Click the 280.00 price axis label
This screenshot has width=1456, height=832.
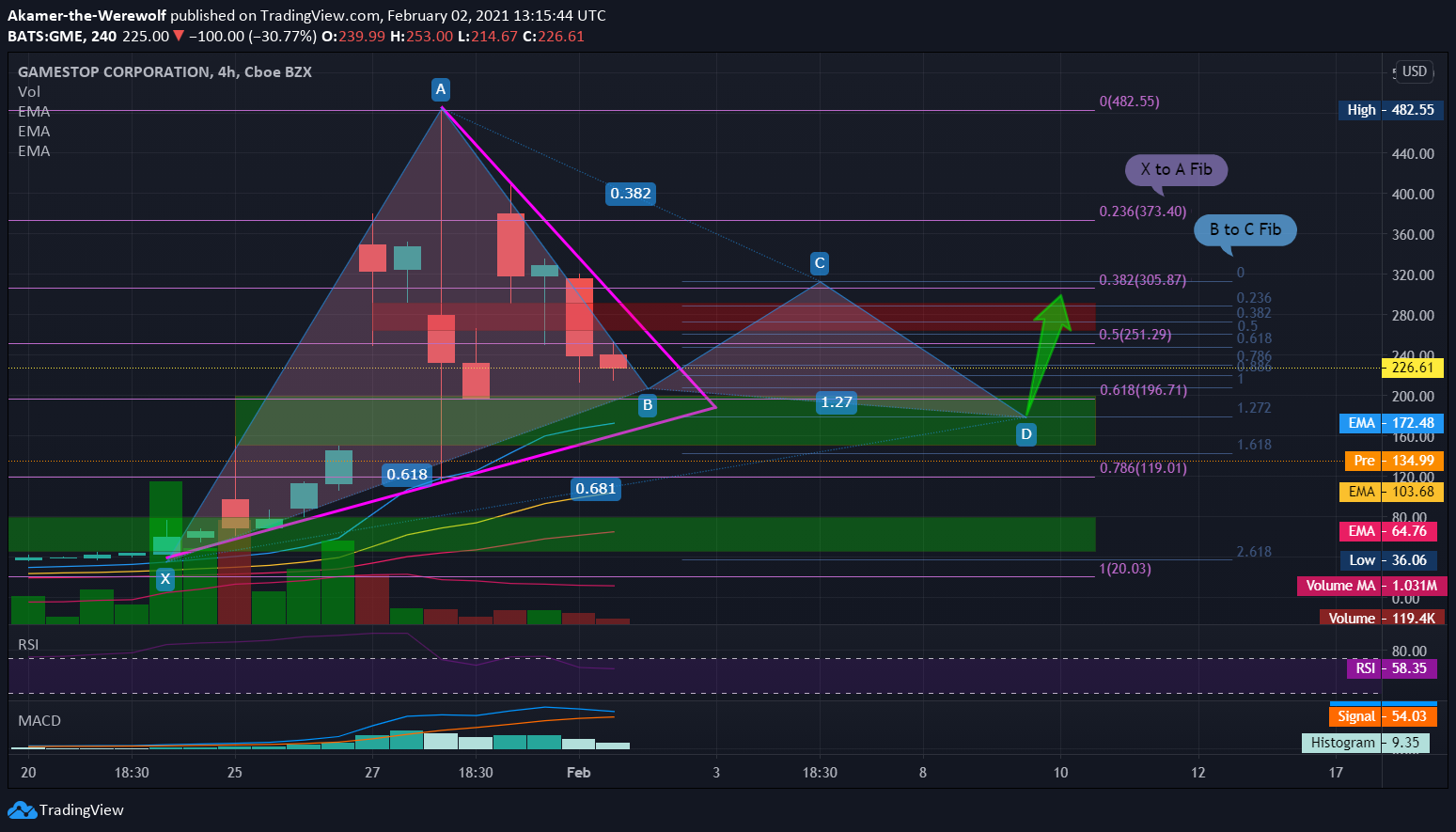tap(1413, 316)
